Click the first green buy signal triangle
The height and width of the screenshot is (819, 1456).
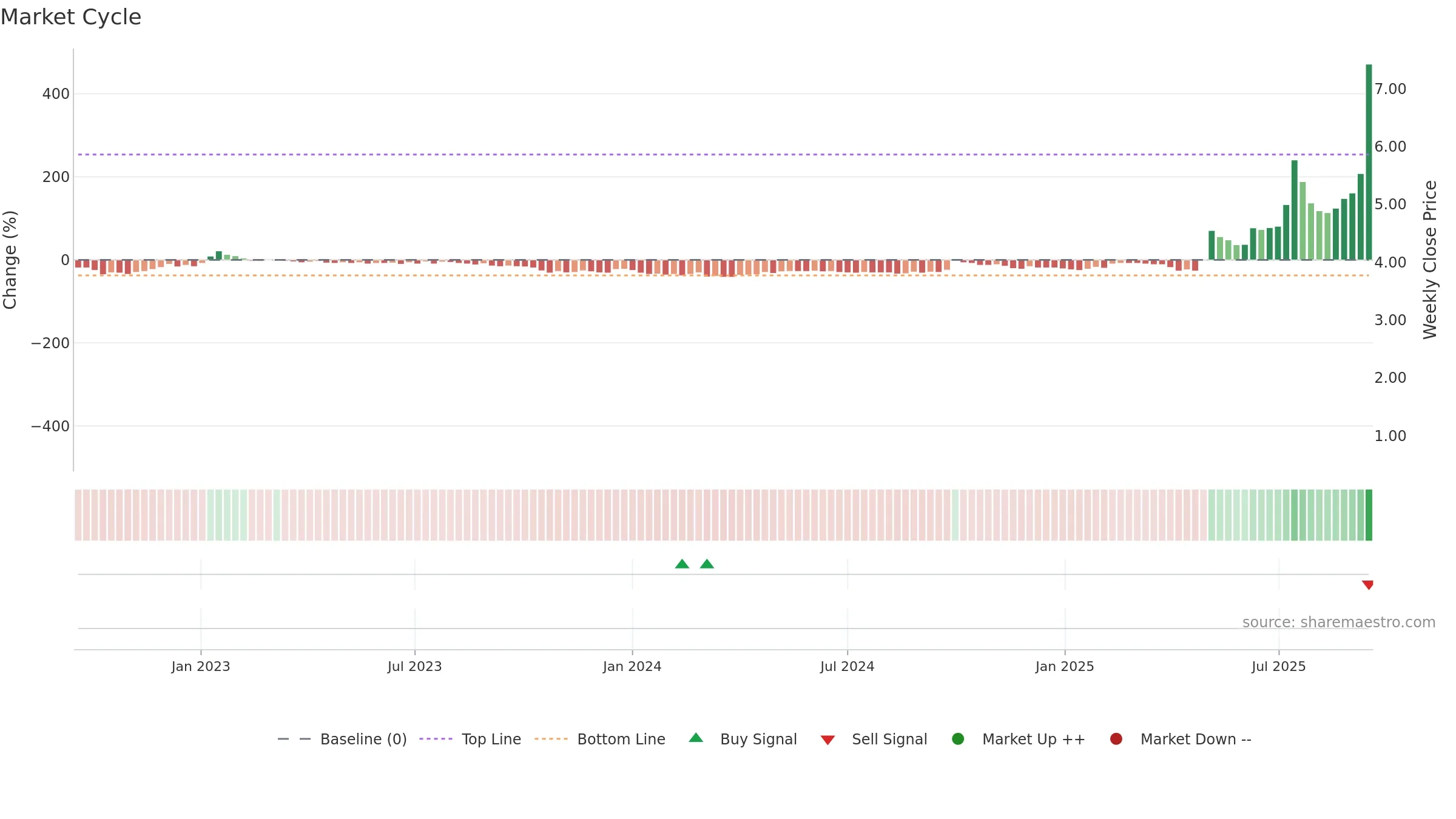click(x=682, y=564)
